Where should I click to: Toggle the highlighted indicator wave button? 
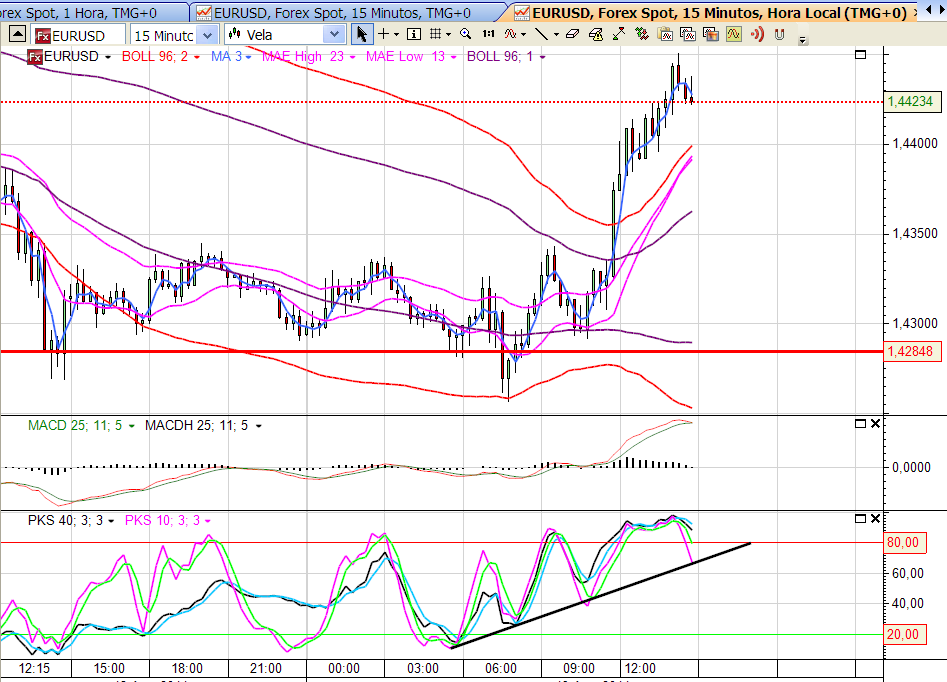pos(734,34)
